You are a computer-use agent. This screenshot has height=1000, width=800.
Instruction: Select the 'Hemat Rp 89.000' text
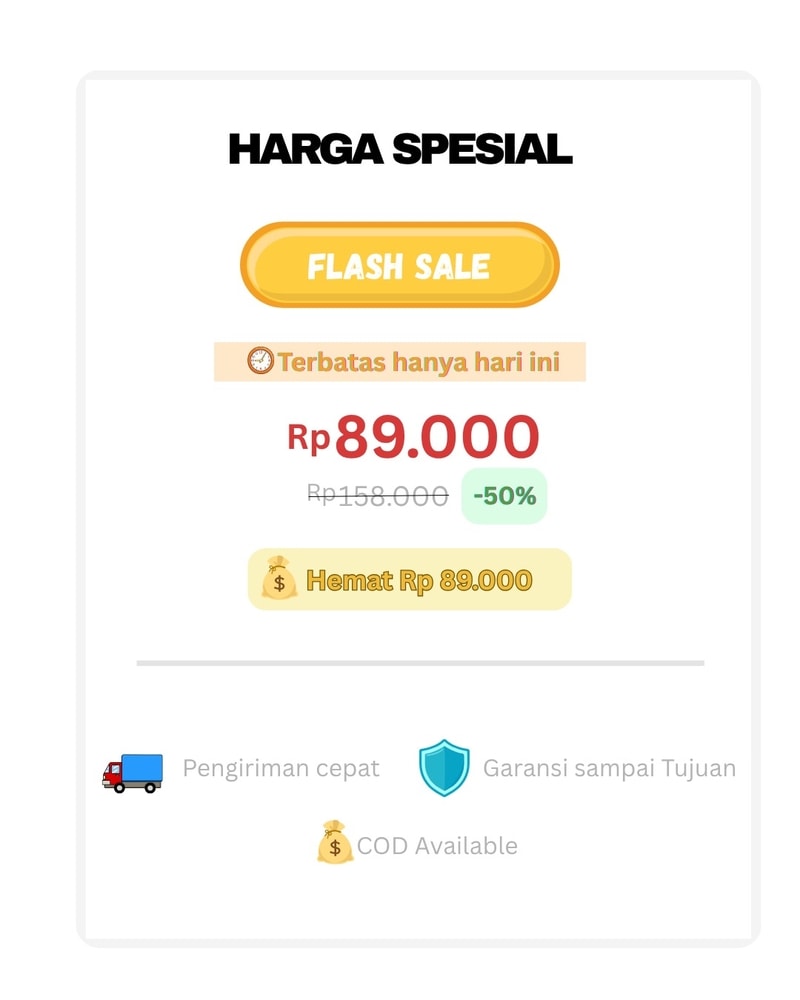tap(419, 580)
